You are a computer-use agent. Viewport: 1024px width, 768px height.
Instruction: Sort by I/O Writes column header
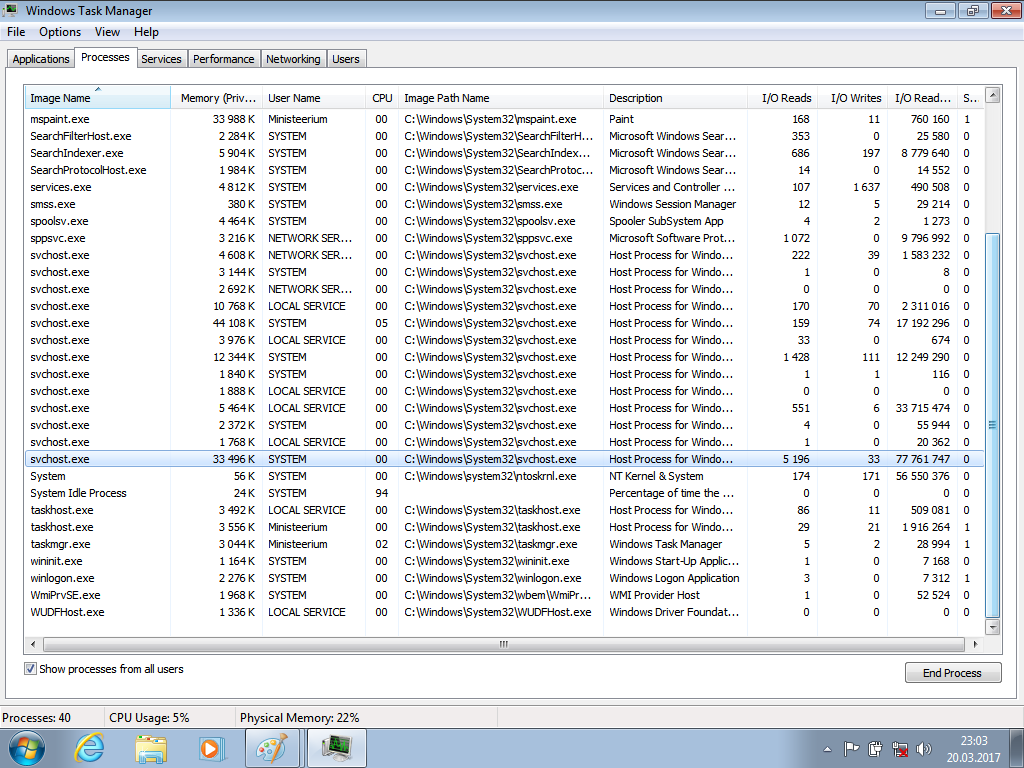click(852, 98)
